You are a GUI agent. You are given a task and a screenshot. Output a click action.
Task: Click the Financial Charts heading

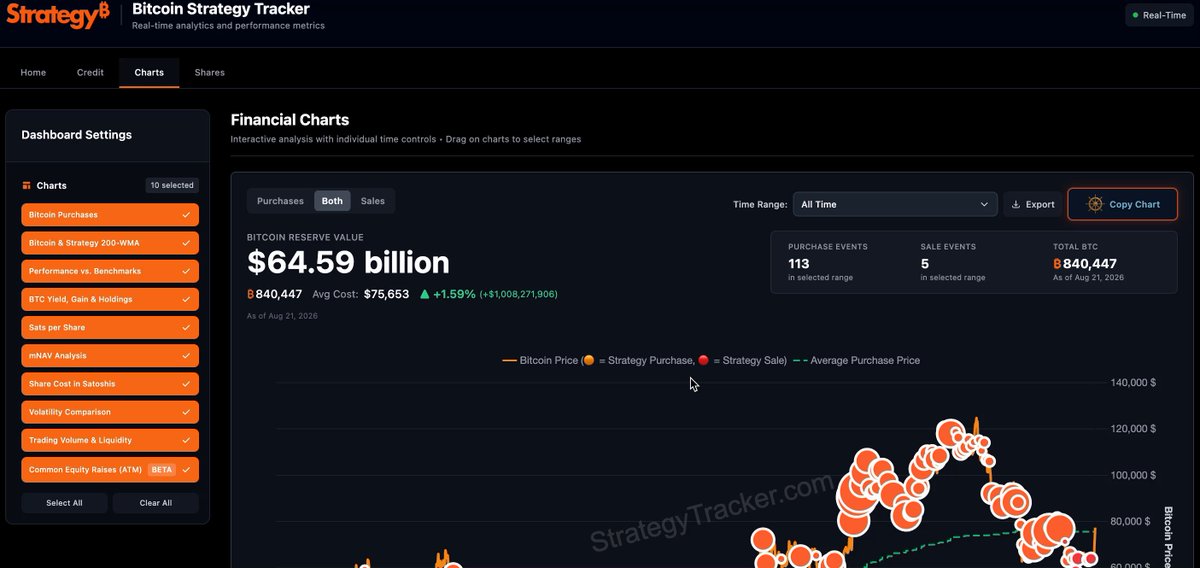(290, 120)
